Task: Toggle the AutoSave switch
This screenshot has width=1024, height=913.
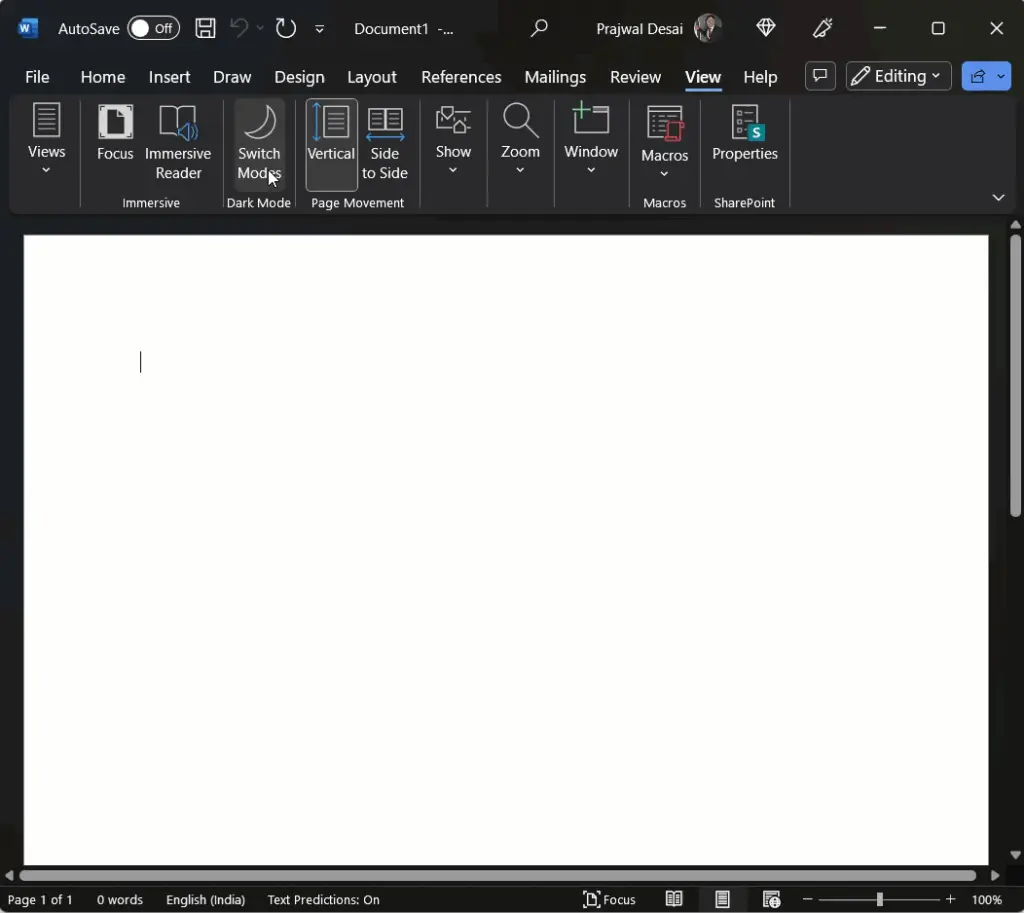Action: tap(153, 28)
